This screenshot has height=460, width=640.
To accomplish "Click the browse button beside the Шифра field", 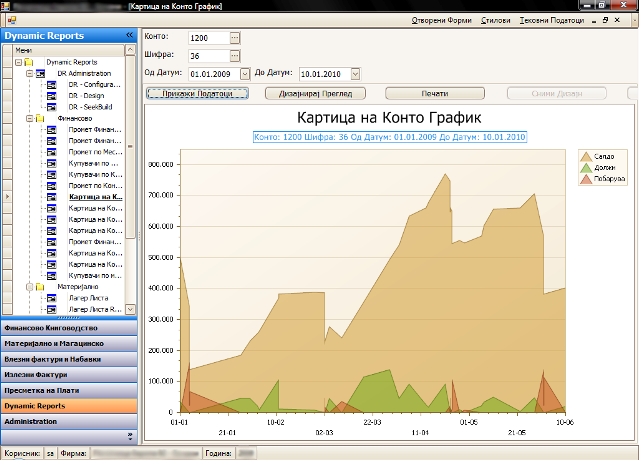I will [235, 56].
